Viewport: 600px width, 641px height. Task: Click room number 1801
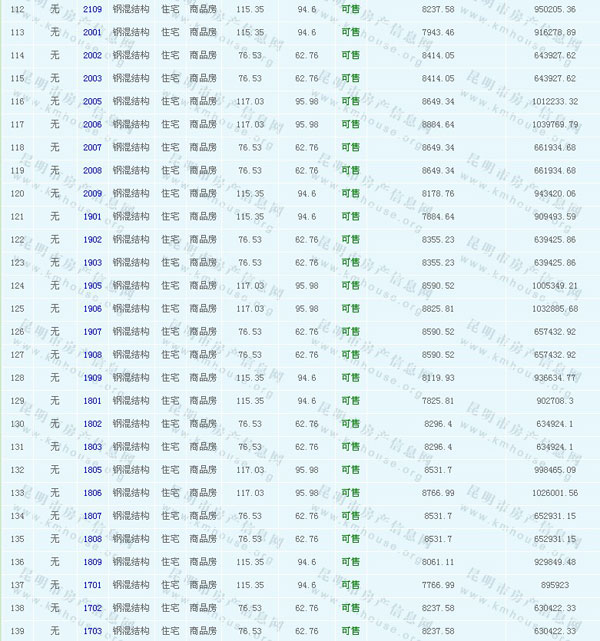[92, 401]
